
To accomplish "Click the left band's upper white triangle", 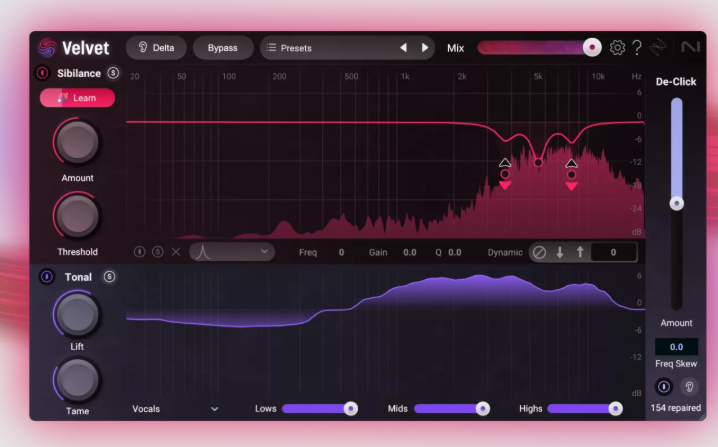I will point(505,163).
